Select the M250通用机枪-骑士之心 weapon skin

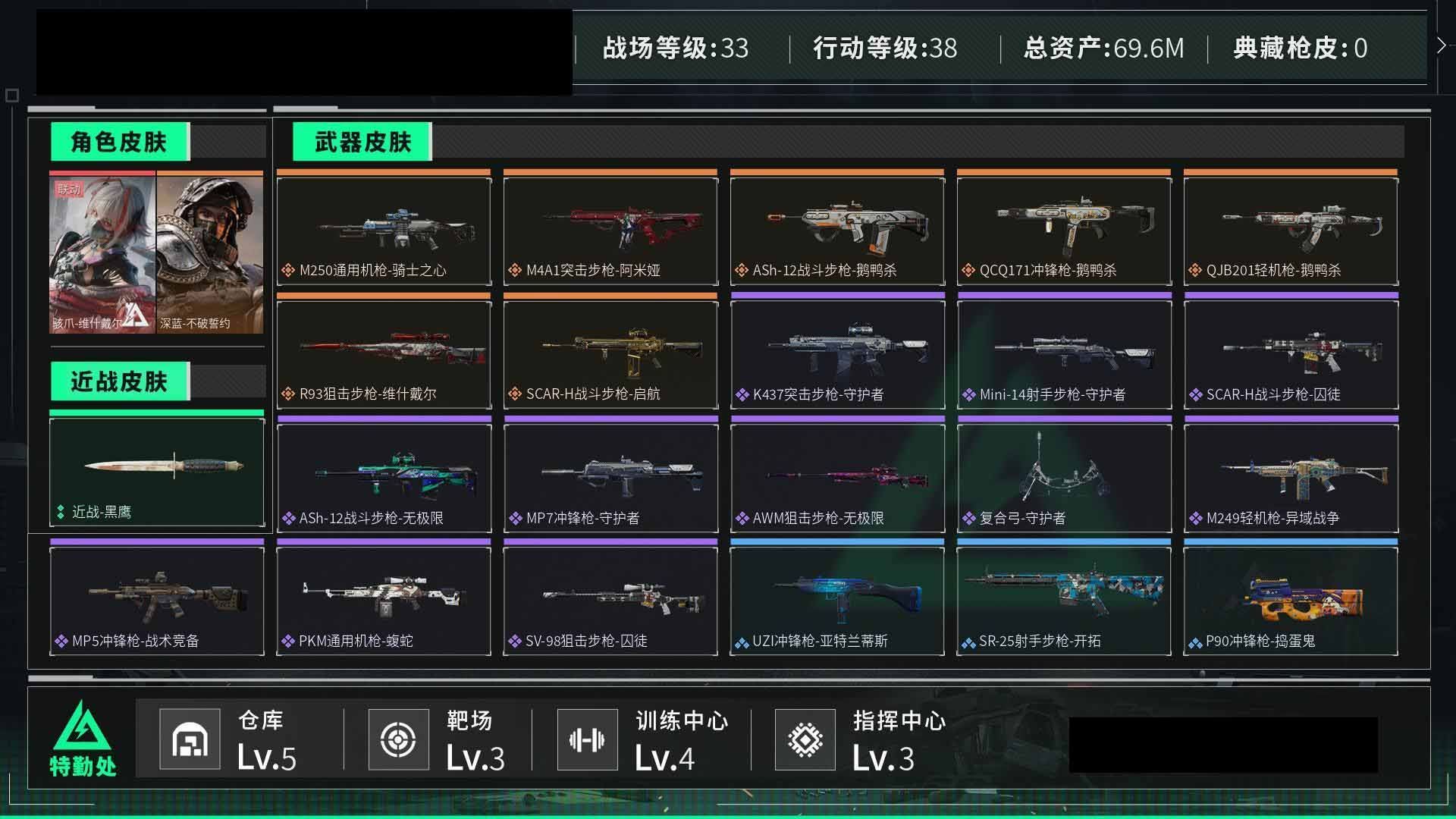[384, 231]
